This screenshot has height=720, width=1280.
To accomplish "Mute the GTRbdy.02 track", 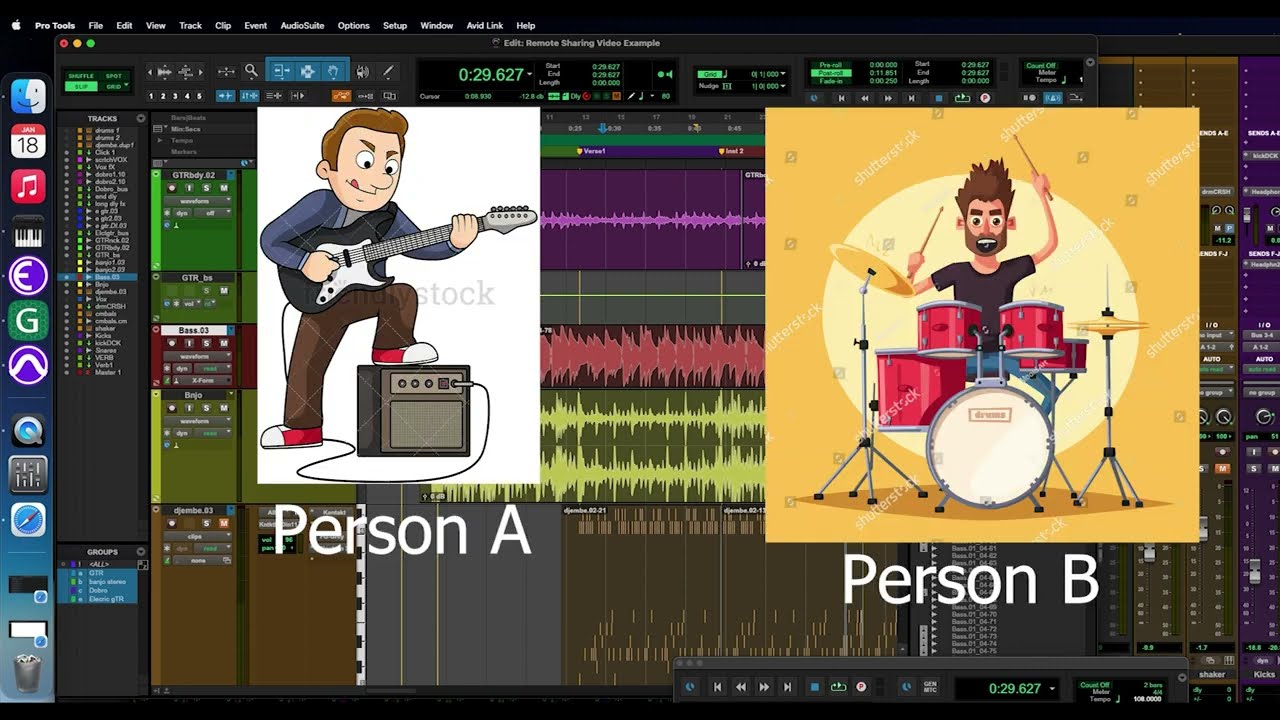I will (x=223, y=188).
